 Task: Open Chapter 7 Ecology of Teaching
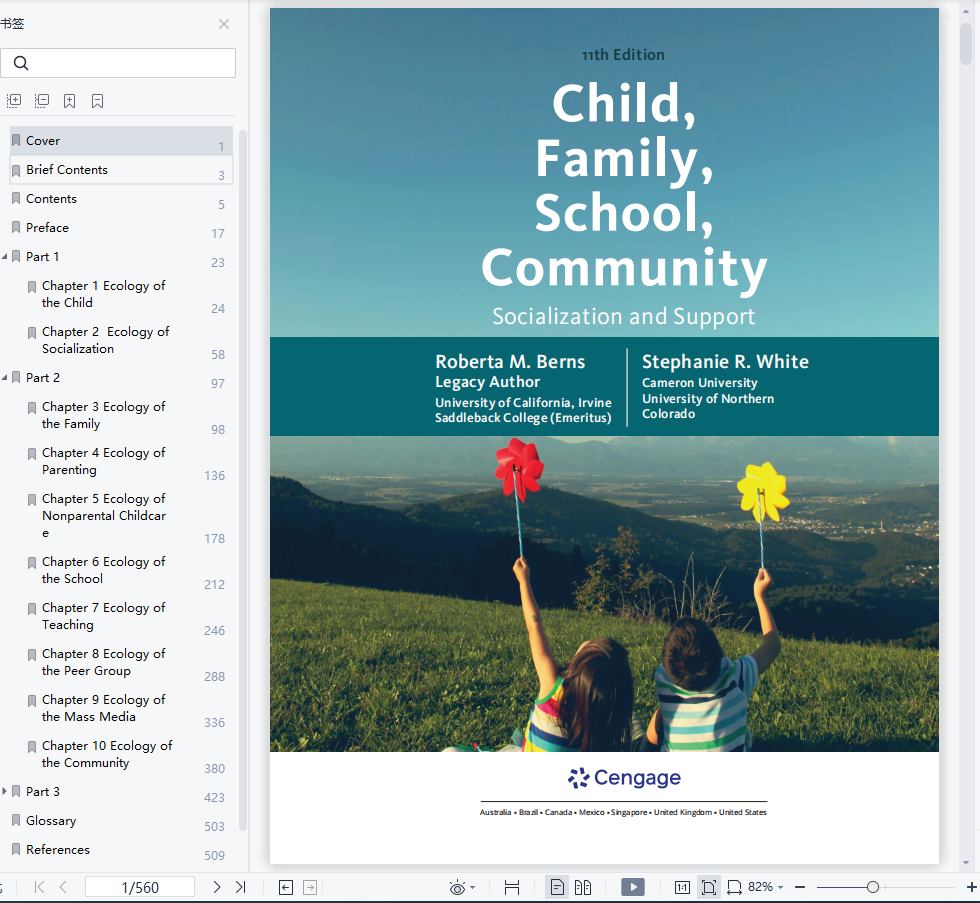[103, 616]
